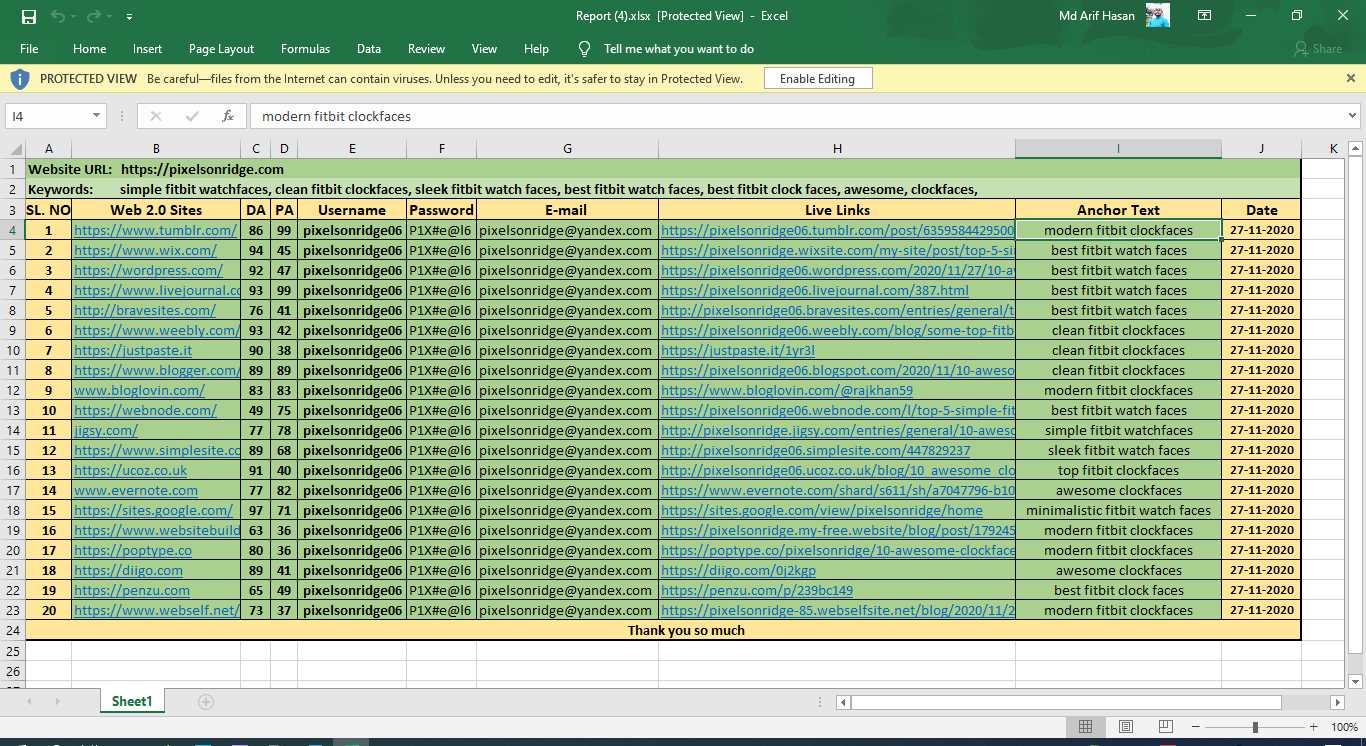Click the Insert Function fx icon

coord(228,116)
